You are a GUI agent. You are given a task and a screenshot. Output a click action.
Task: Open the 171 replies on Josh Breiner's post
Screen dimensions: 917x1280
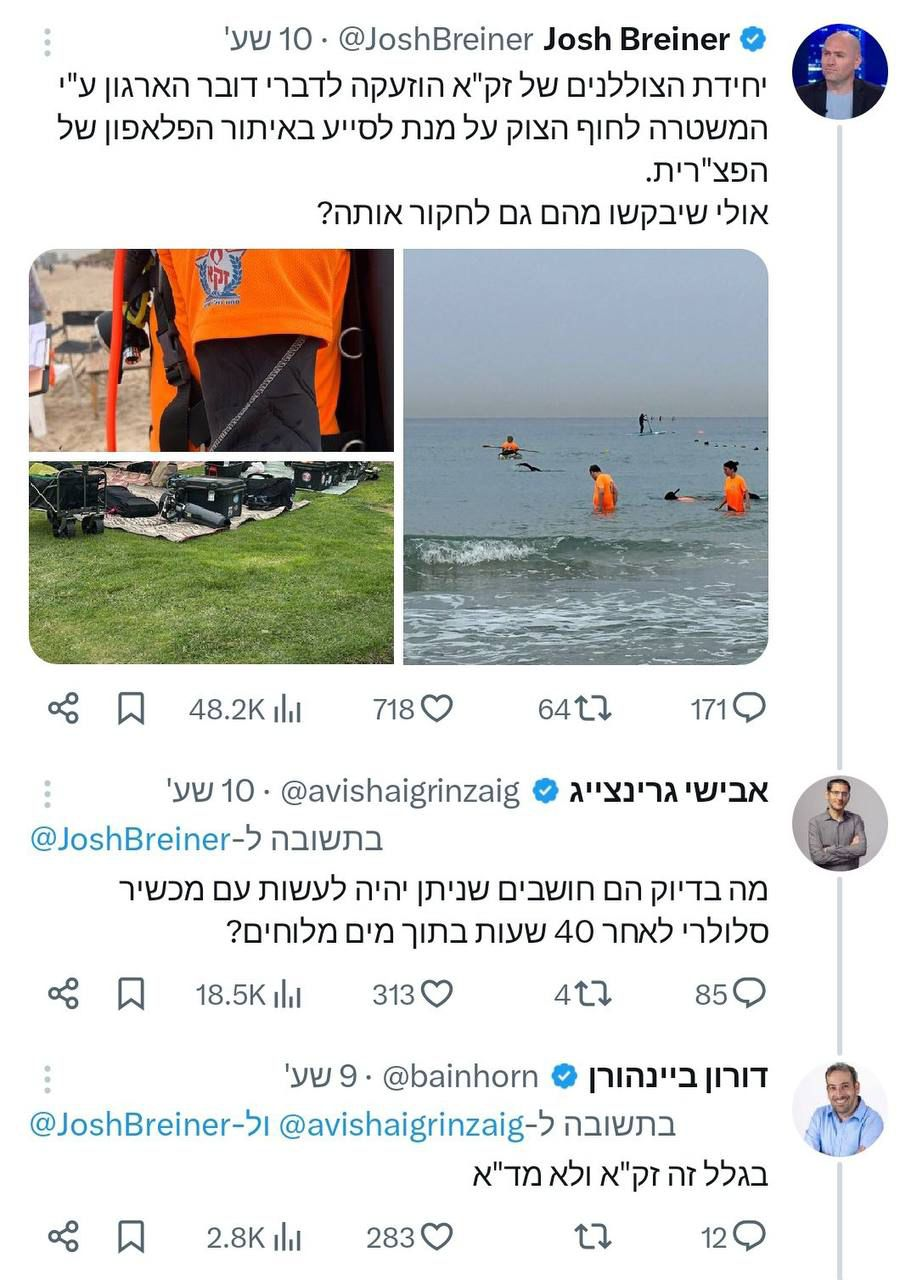[750, 709]
